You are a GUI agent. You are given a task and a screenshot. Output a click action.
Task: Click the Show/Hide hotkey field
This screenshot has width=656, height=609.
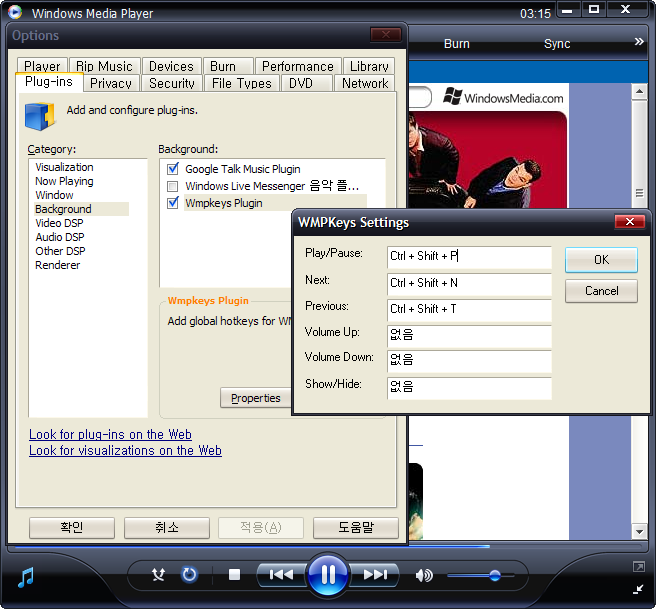pos(469,387)
